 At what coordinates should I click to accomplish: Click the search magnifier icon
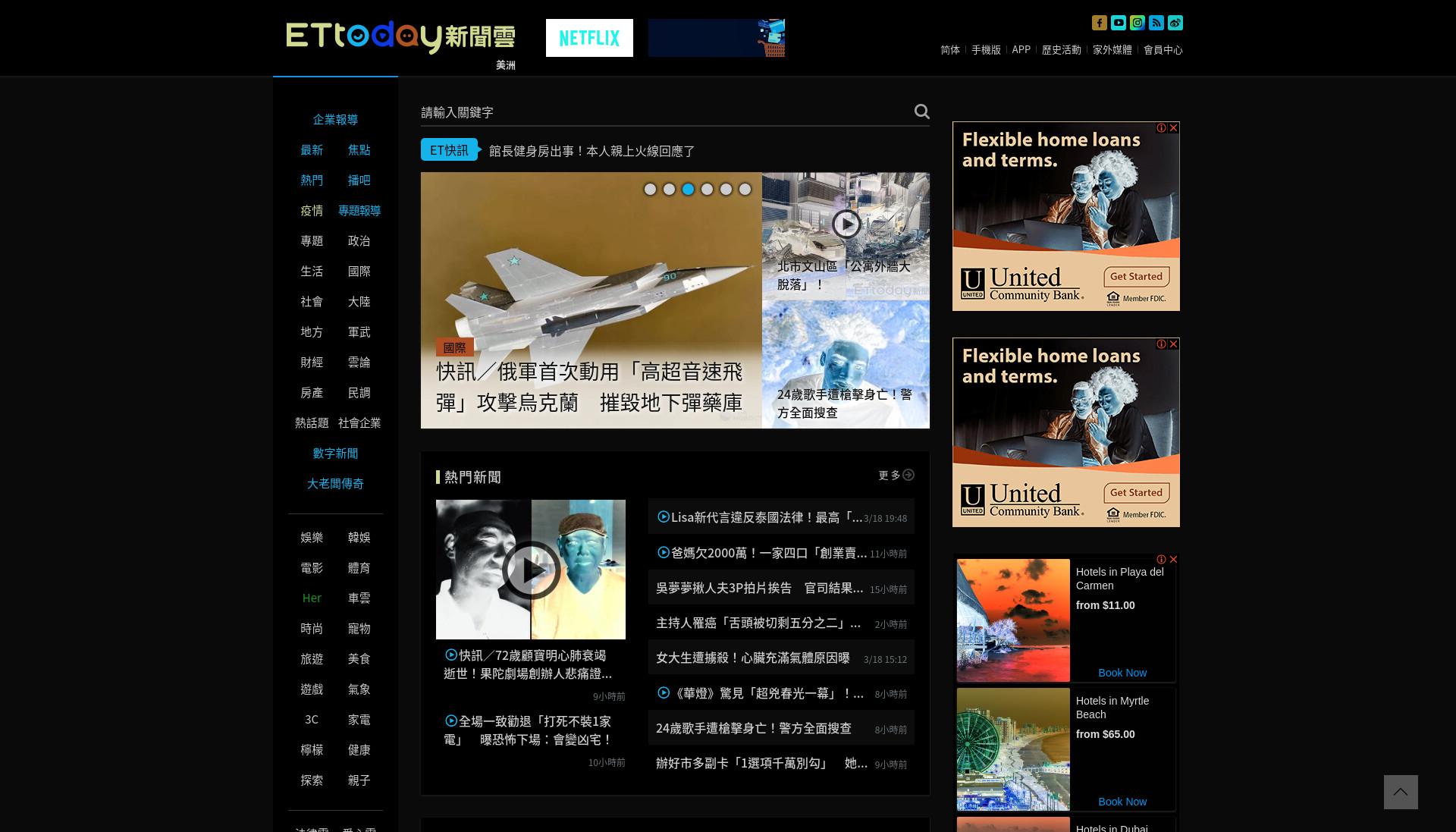(x=921, y=111)
